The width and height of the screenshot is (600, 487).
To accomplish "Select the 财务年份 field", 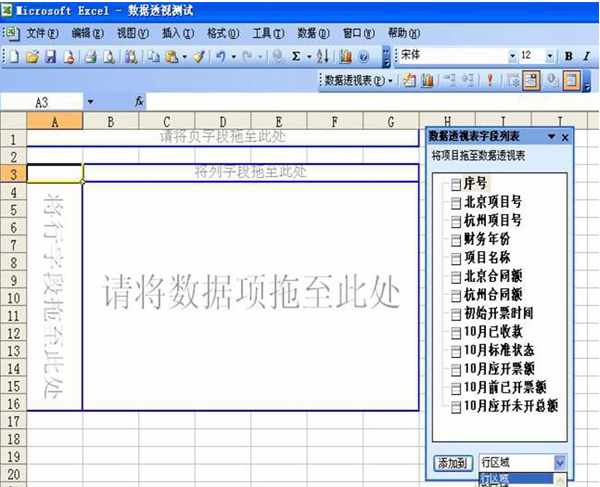I will [x=486, y=239].
